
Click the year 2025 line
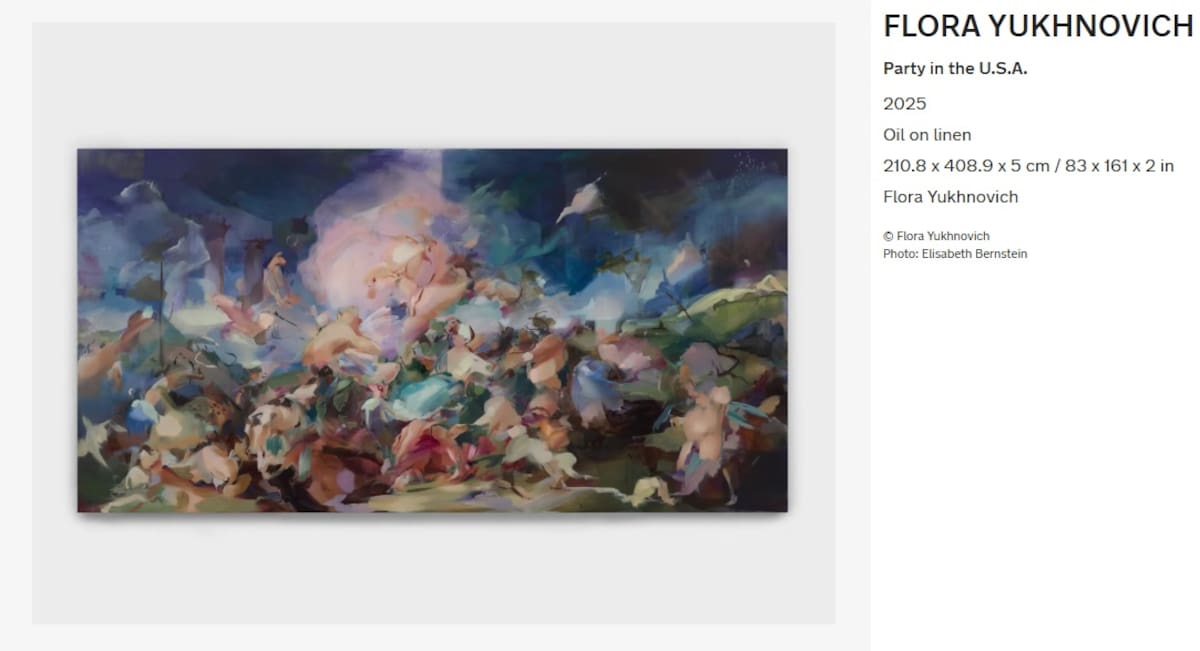click(x=905, y=103)
